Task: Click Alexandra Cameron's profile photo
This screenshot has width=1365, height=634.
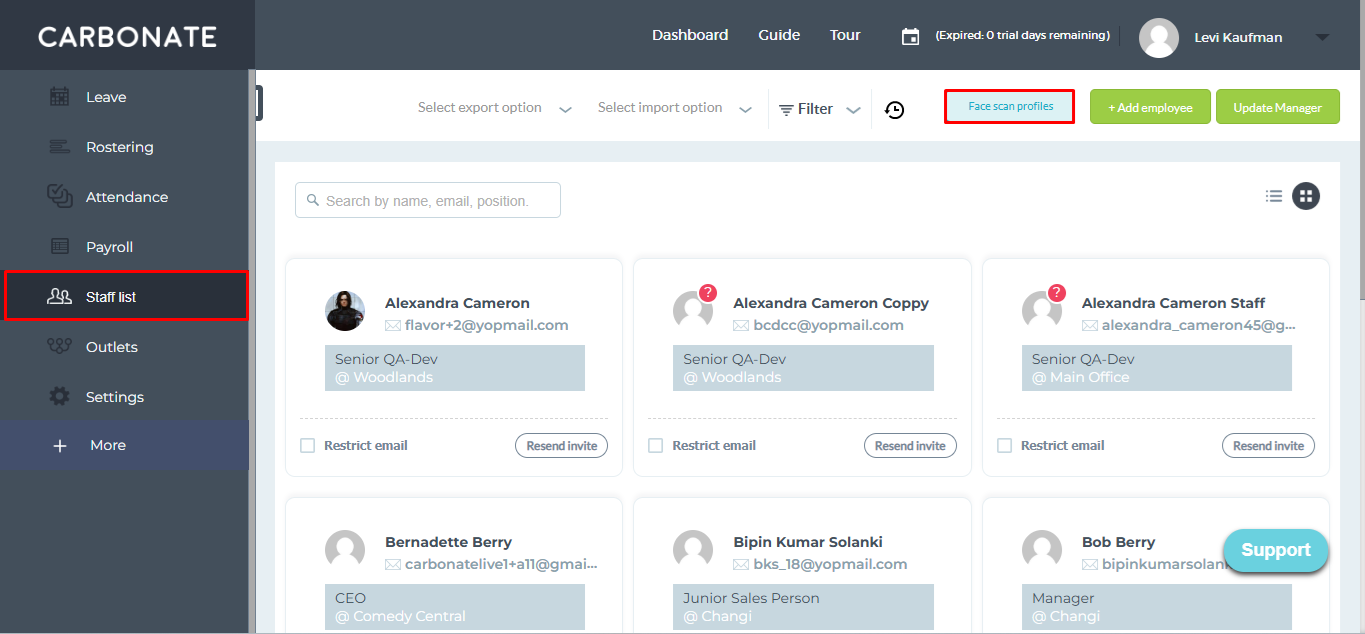Action: 345,311
